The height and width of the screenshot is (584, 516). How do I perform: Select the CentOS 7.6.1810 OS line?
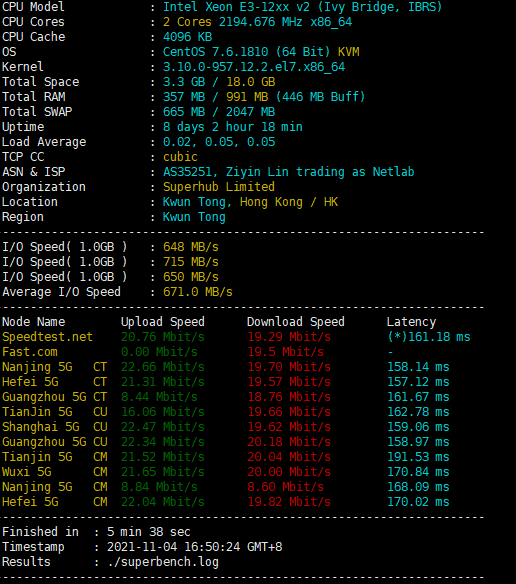(261, 52)
